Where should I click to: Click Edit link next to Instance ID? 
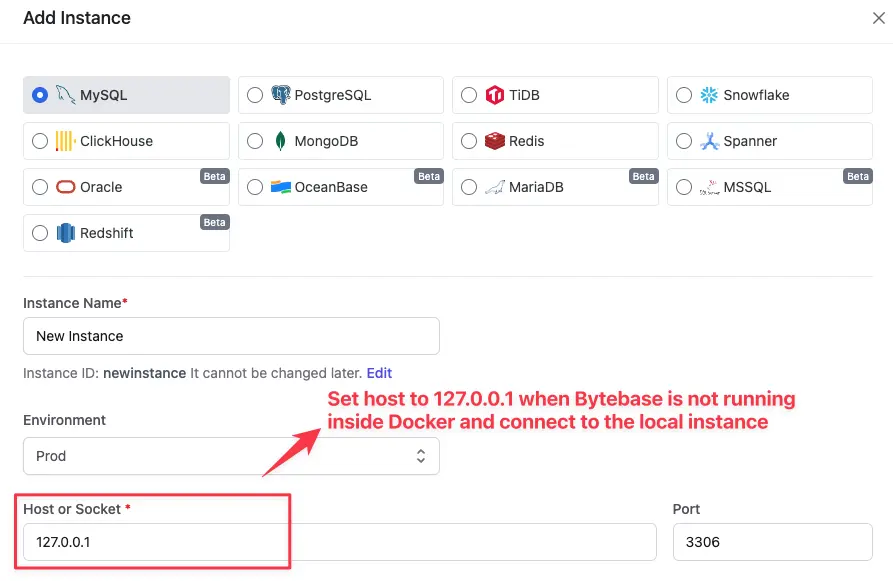pos(379,373)
